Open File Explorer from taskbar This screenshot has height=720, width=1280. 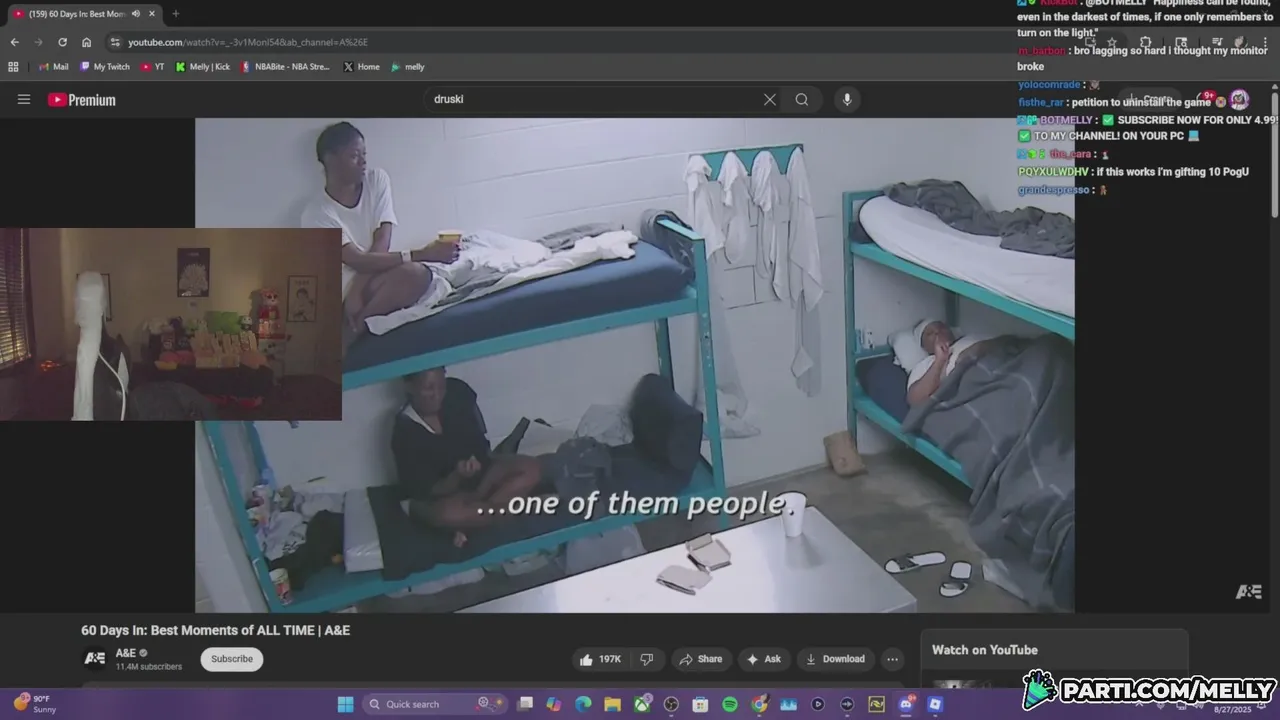(x=612, y=704)
